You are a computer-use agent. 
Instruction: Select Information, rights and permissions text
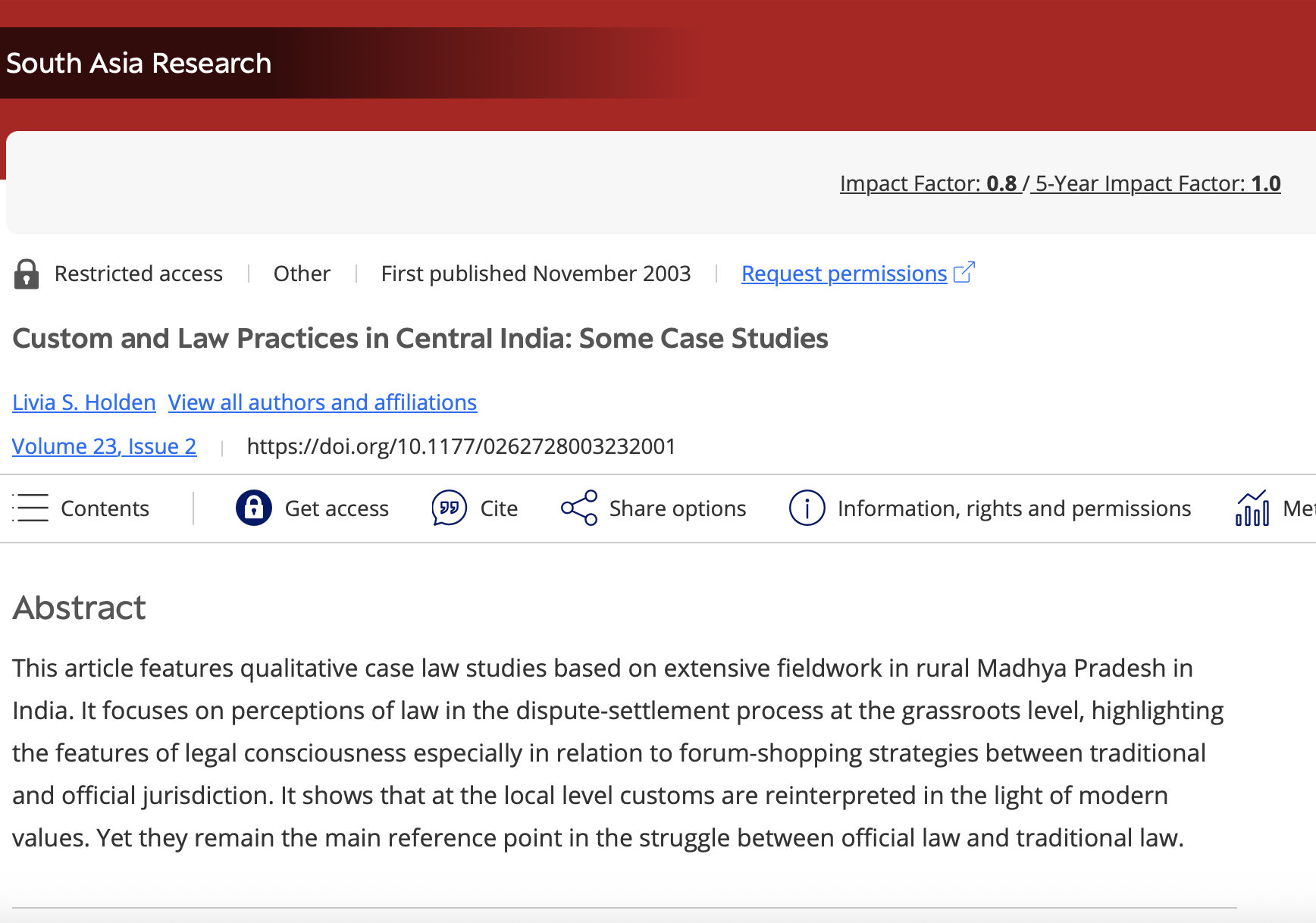pyautogui.click(x=1014, y=508)
